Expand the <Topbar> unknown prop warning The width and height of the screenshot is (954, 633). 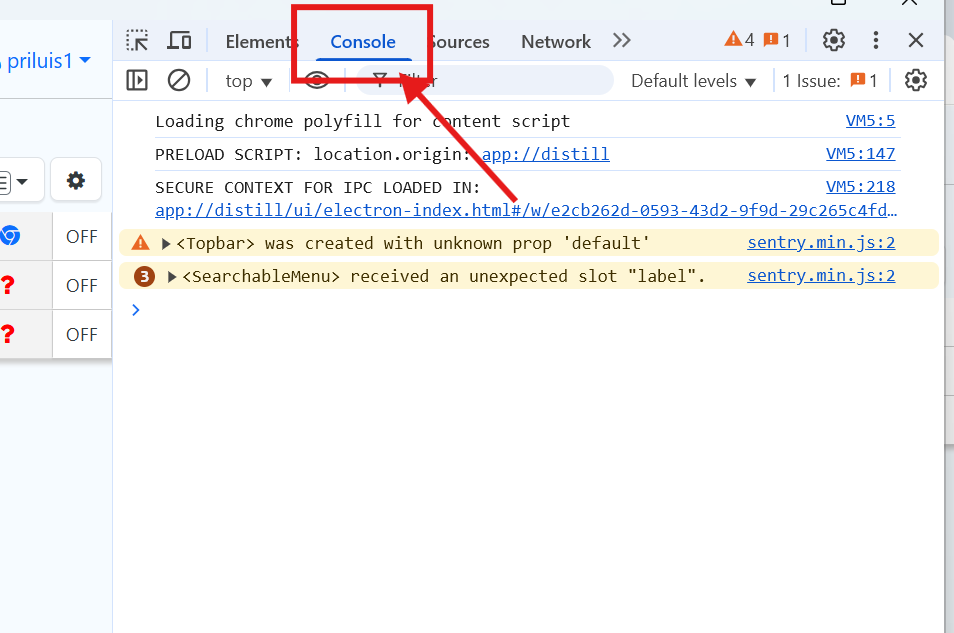pyautogui.click(x=167, y=243)
